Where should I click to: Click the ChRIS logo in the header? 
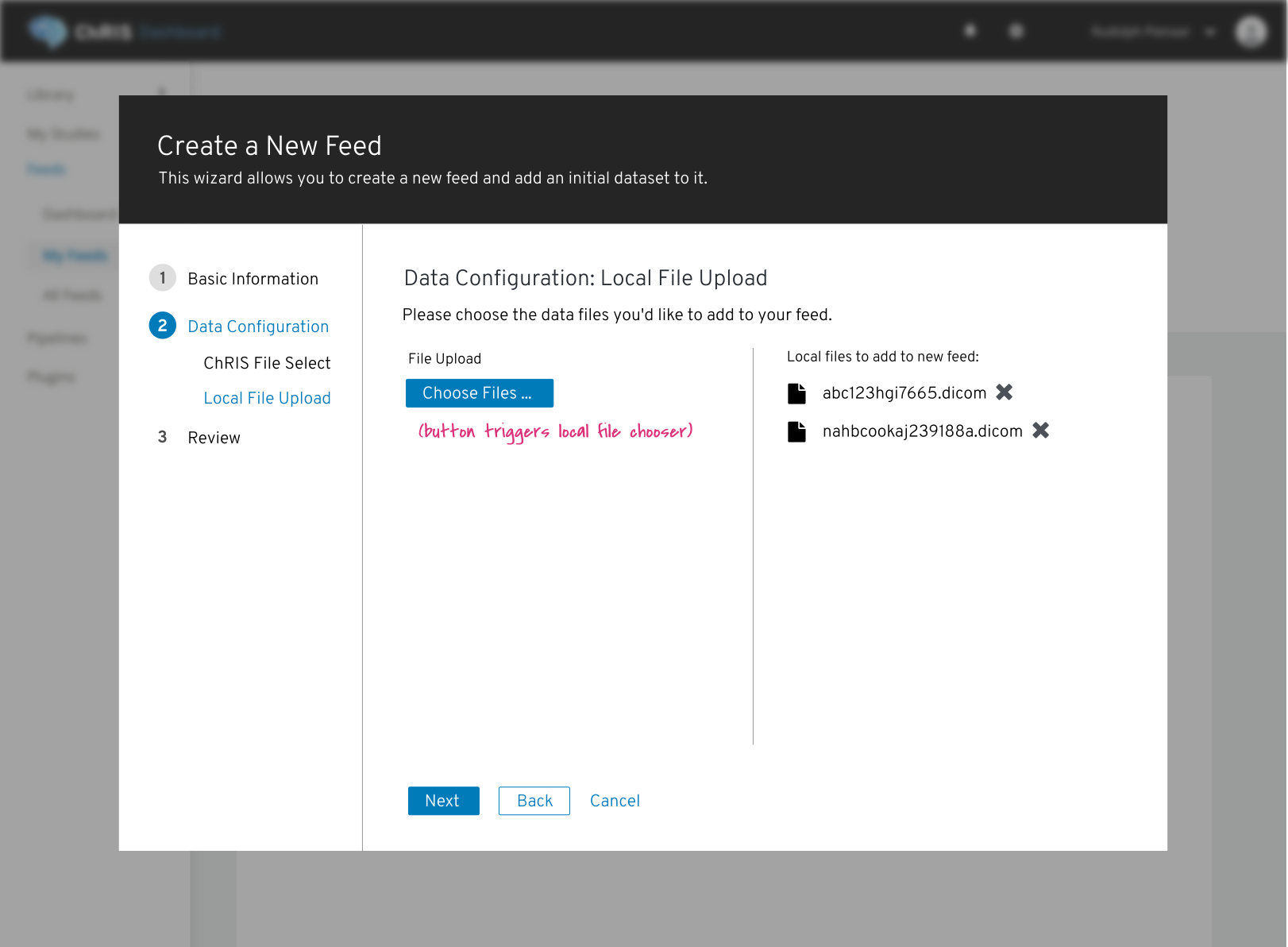point(49,31)
